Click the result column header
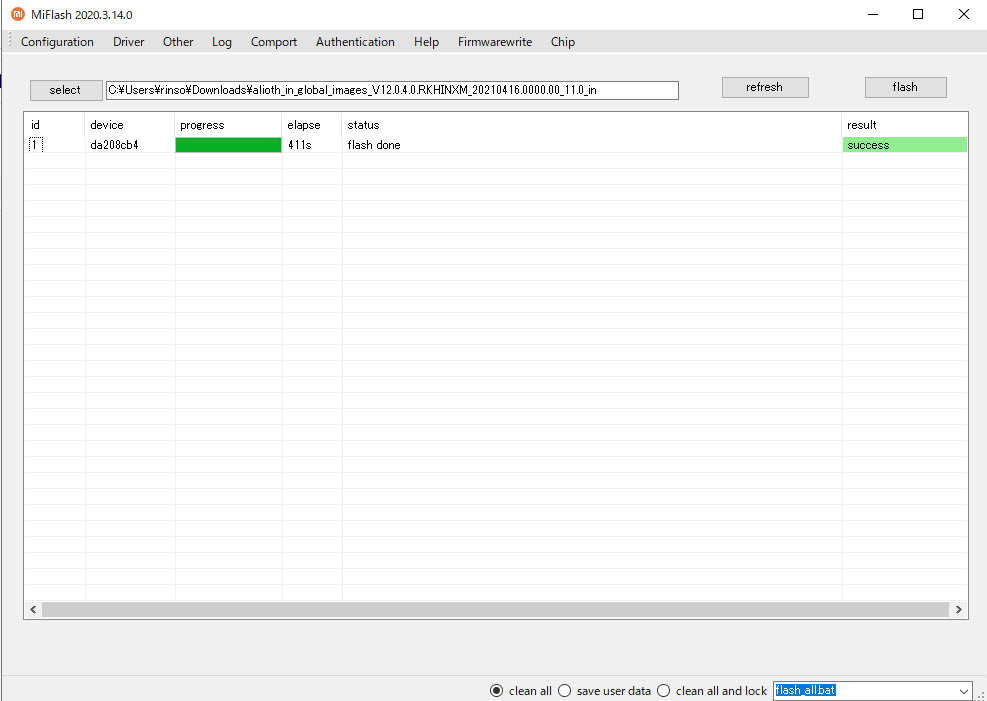 click(905, 125)
